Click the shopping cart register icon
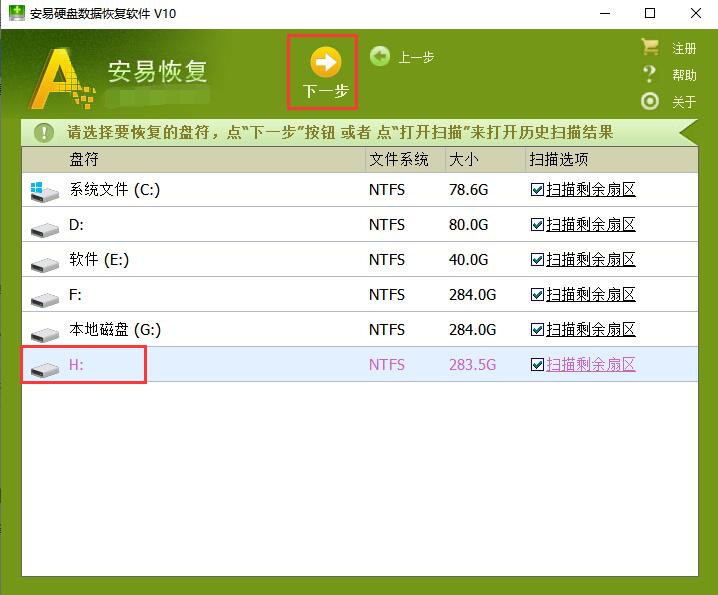This screenshot has height=595, width=718. (650, 46)
